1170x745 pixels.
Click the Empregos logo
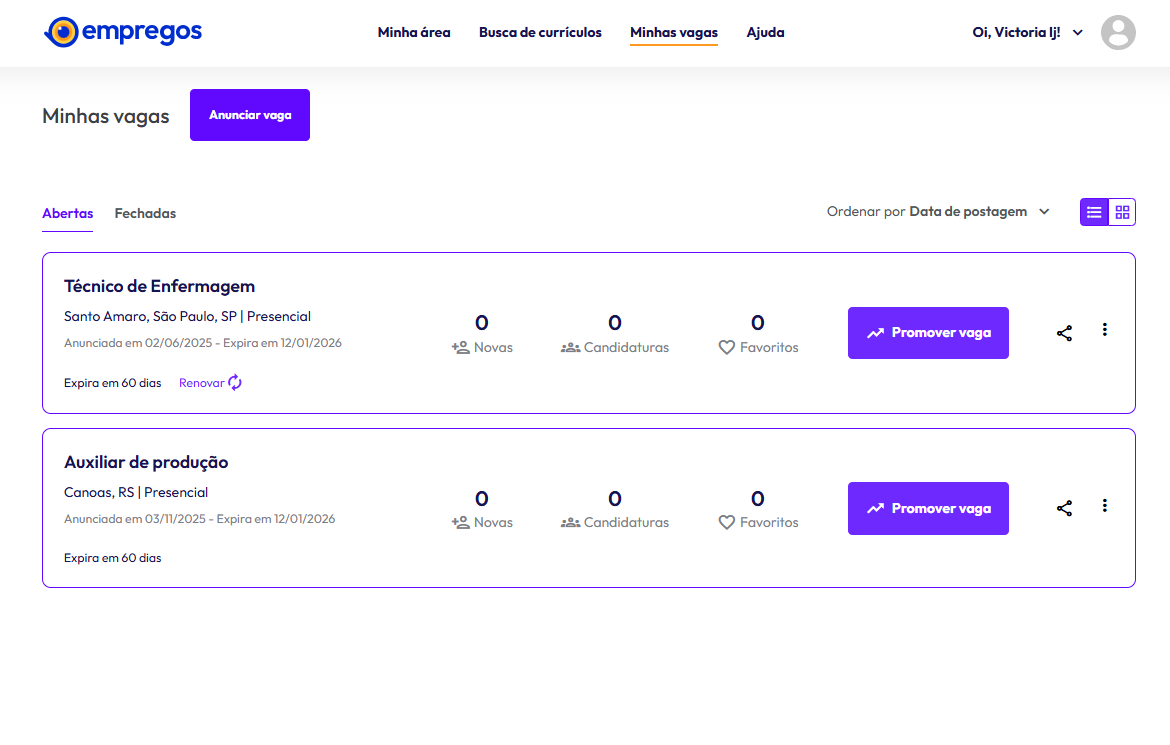click(x=123, y=32)
